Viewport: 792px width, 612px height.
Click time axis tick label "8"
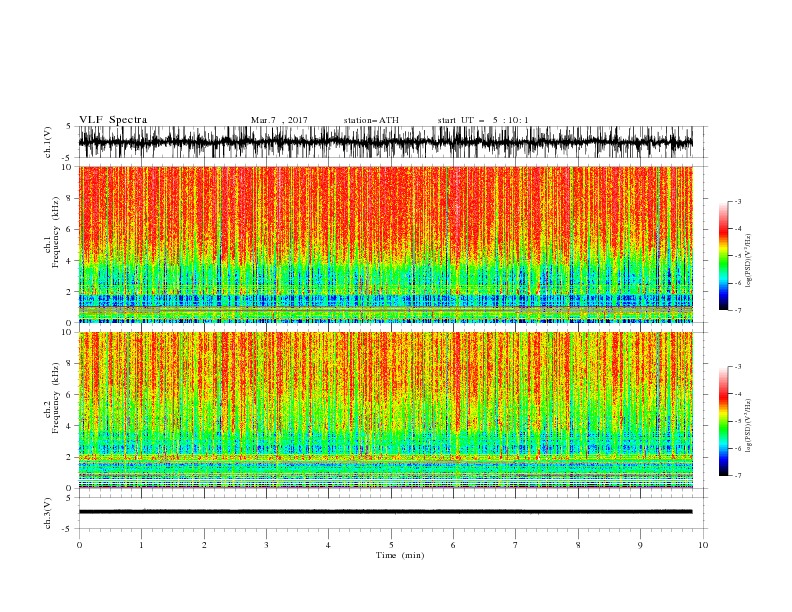tap(578, 545)
